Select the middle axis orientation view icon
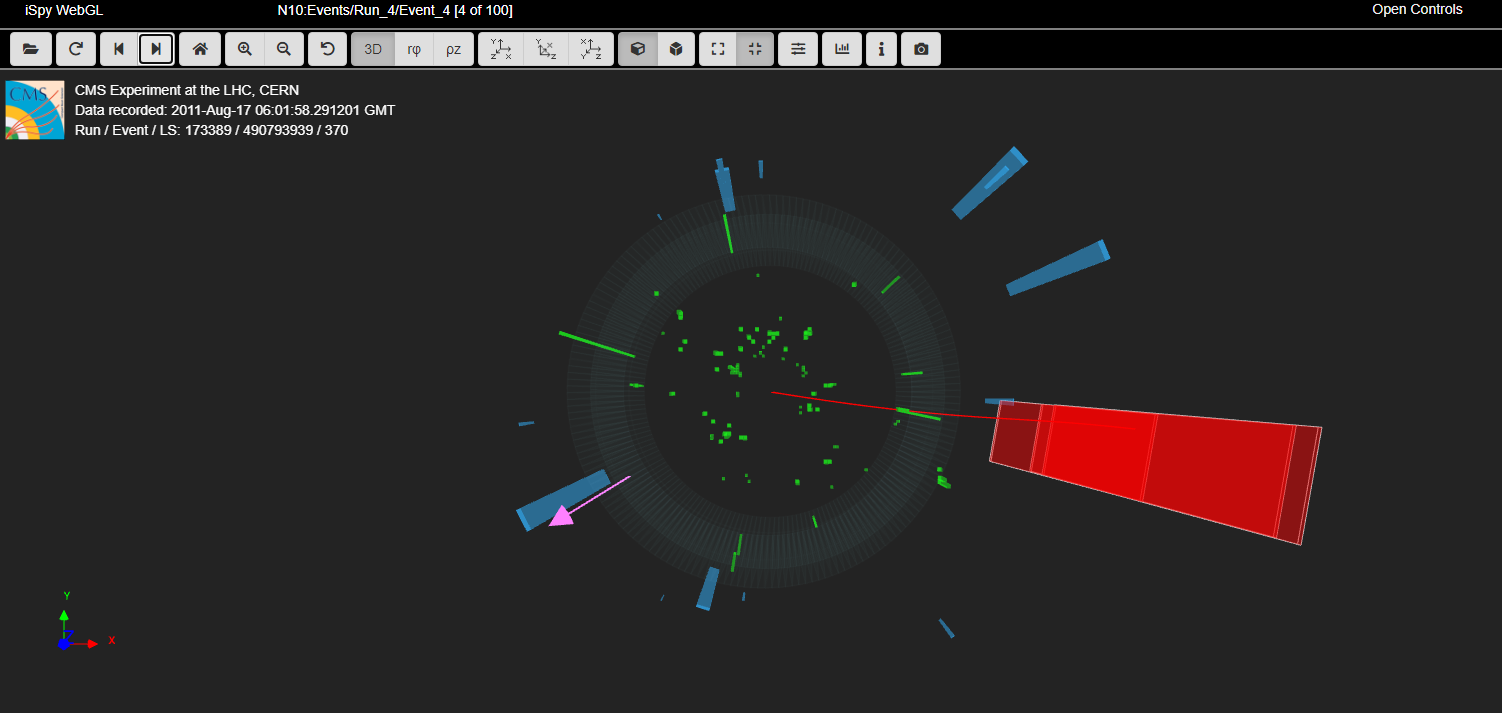Viewport: 1502px width, 713px height. [x=546, y=49]
